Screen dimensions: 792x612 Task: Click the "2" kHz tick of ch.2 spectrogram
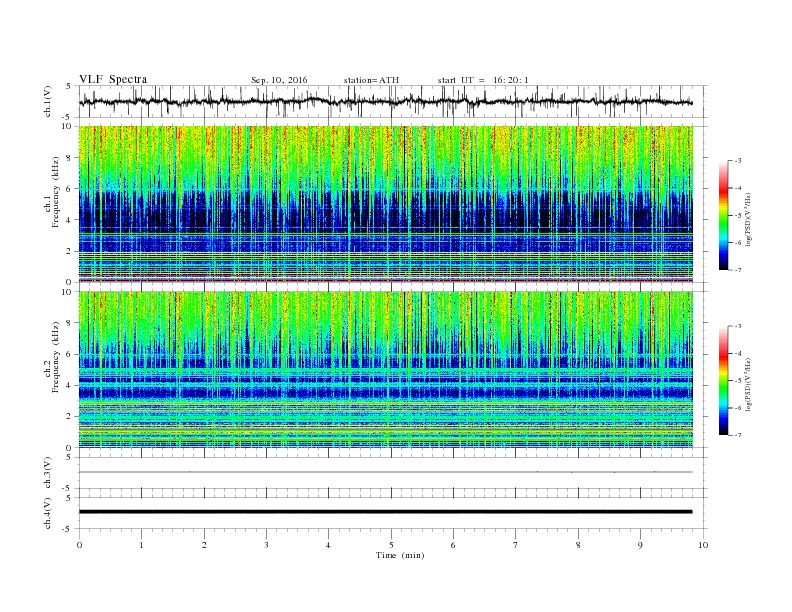coord(70,417)
